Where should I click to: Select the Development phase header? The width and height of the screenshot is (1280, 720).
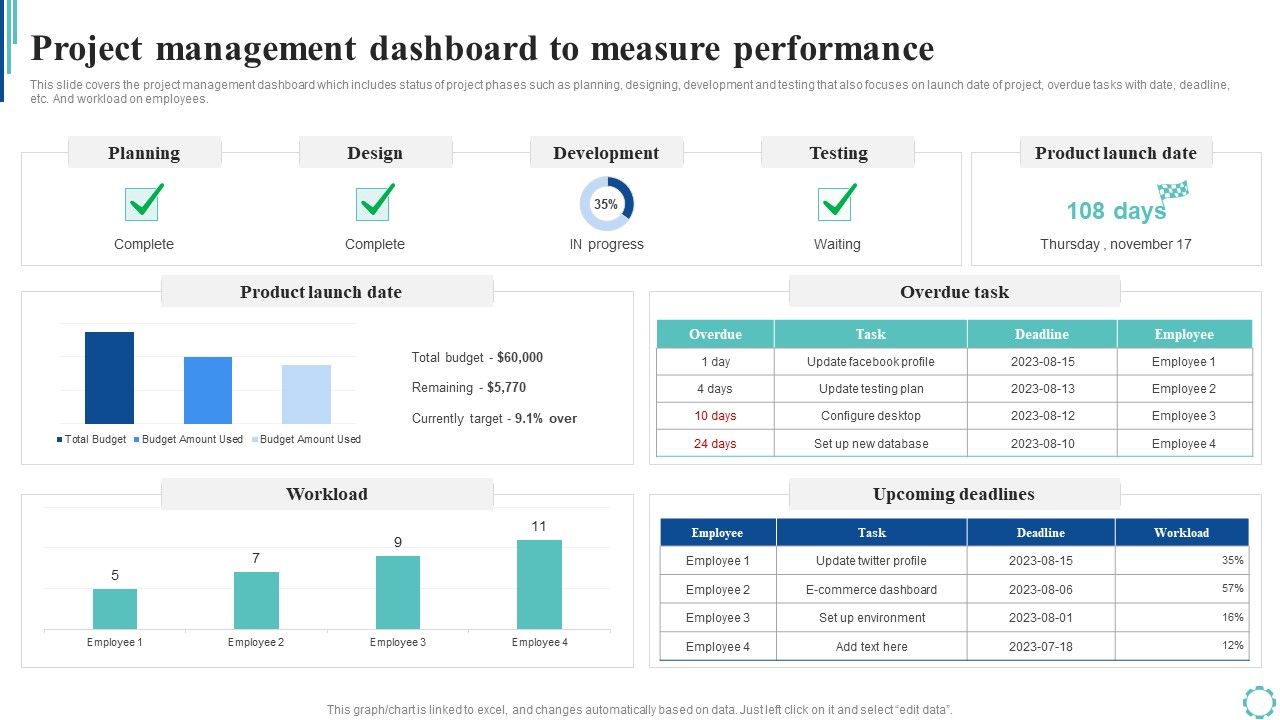tap(606, 153)
